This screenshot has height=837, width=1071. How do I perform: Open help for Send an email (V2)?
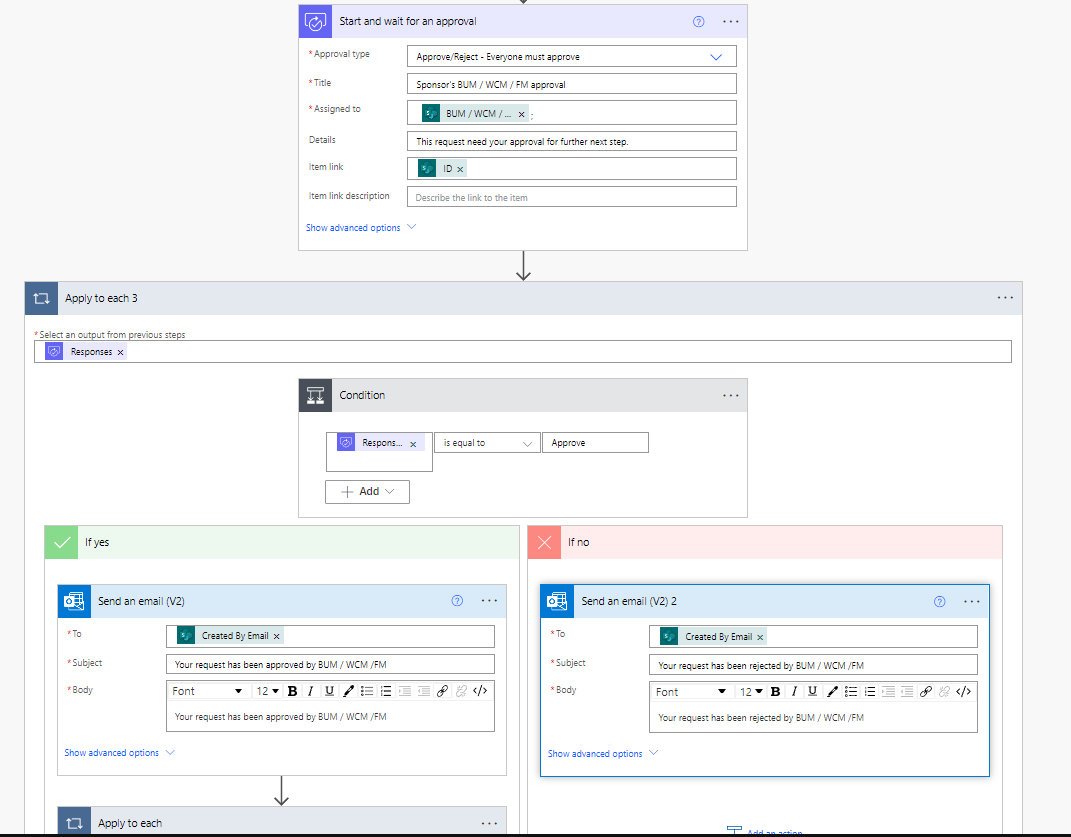(457, 601)
